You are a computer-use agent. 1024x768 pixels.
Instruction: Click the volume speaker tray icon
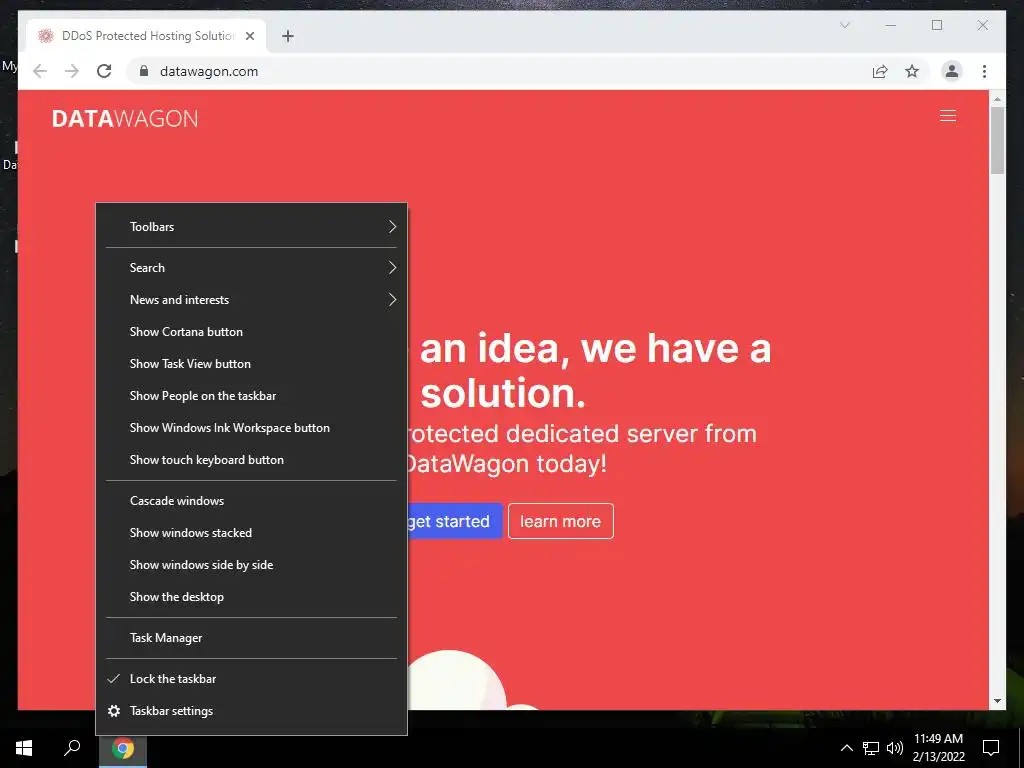(x=895, y=748)
